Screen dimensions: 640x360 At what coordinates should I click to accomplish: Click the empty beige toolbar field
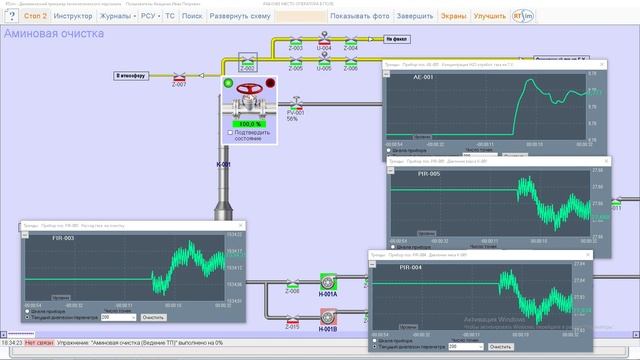pos(300,16)
